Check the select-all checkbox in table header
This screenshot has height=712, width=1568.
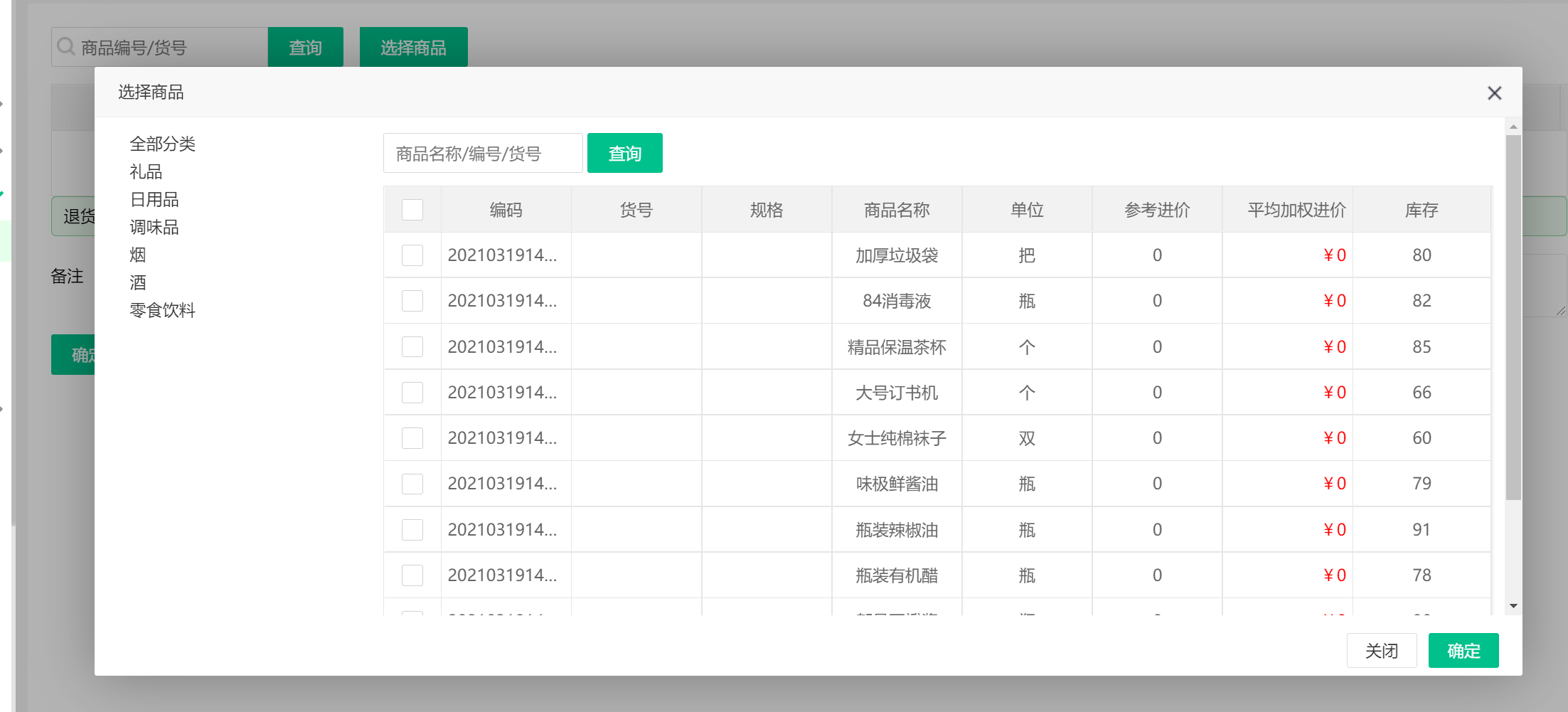[x=412, y=209]
